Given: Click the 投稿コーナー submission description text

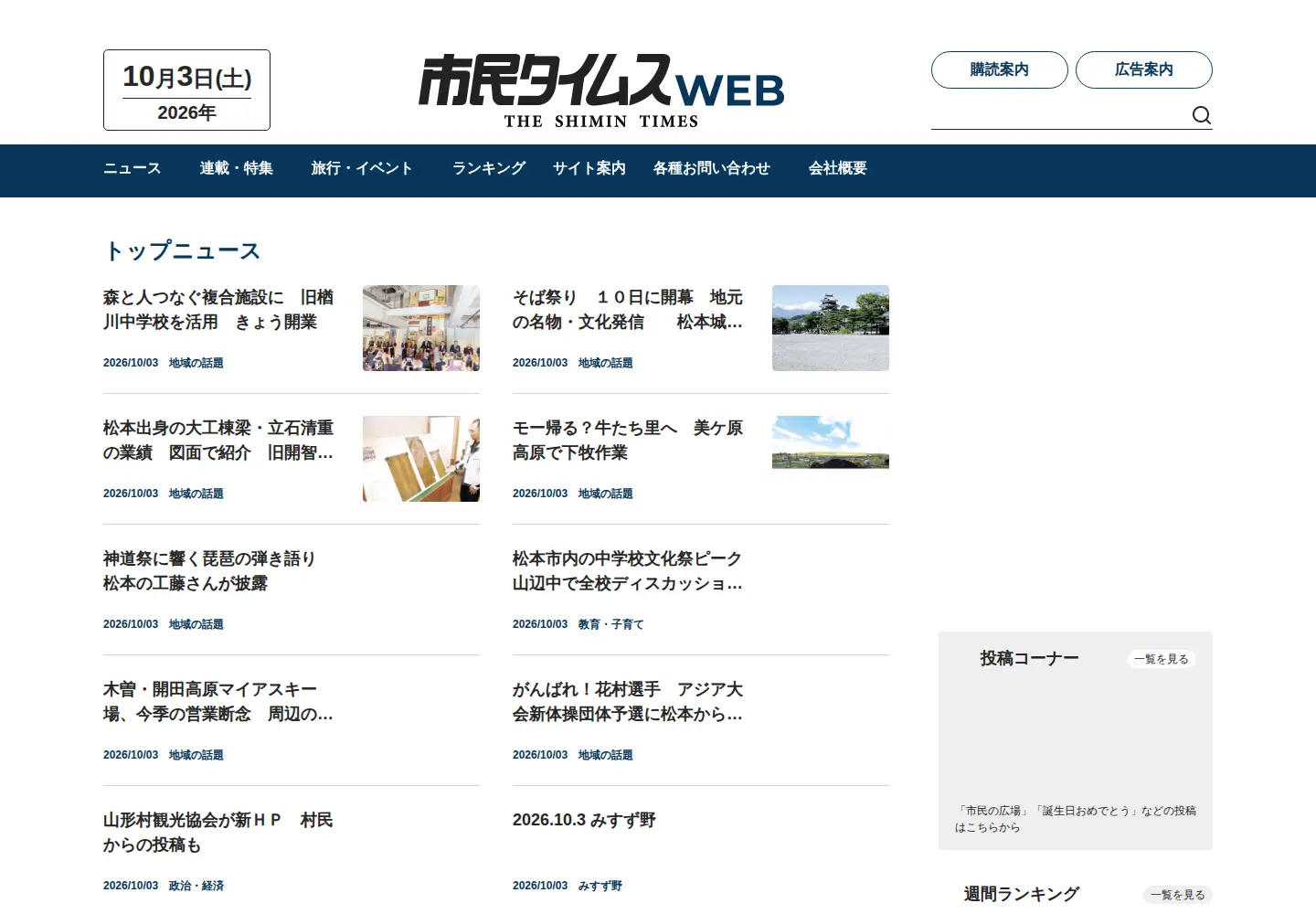Looking at the screenshot, I should pos(1076,819).
